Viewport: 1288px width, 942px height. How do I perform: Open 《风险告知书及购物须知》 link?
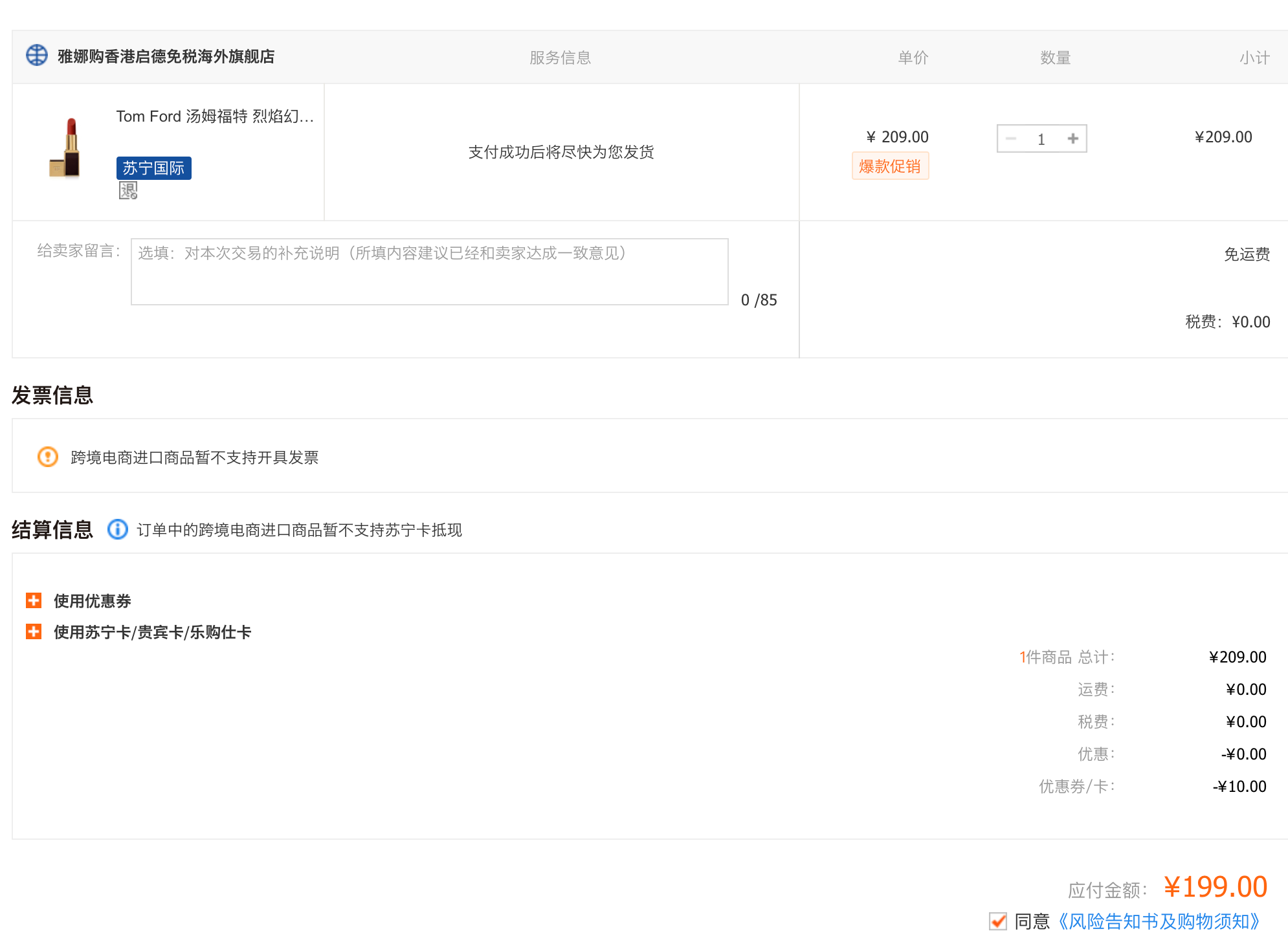1159,921
